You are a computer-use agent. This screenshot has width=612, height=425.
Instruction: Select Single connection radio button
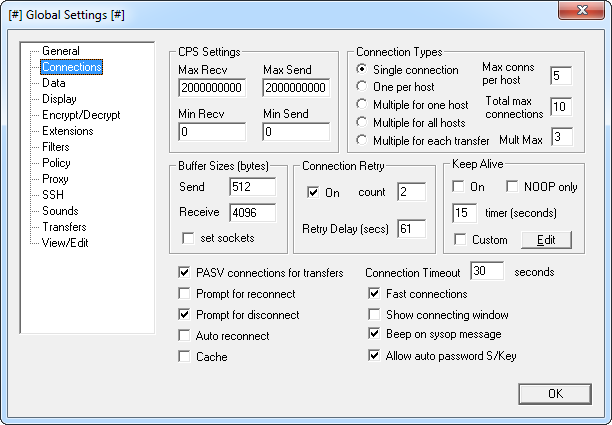(x=362, y=69)
